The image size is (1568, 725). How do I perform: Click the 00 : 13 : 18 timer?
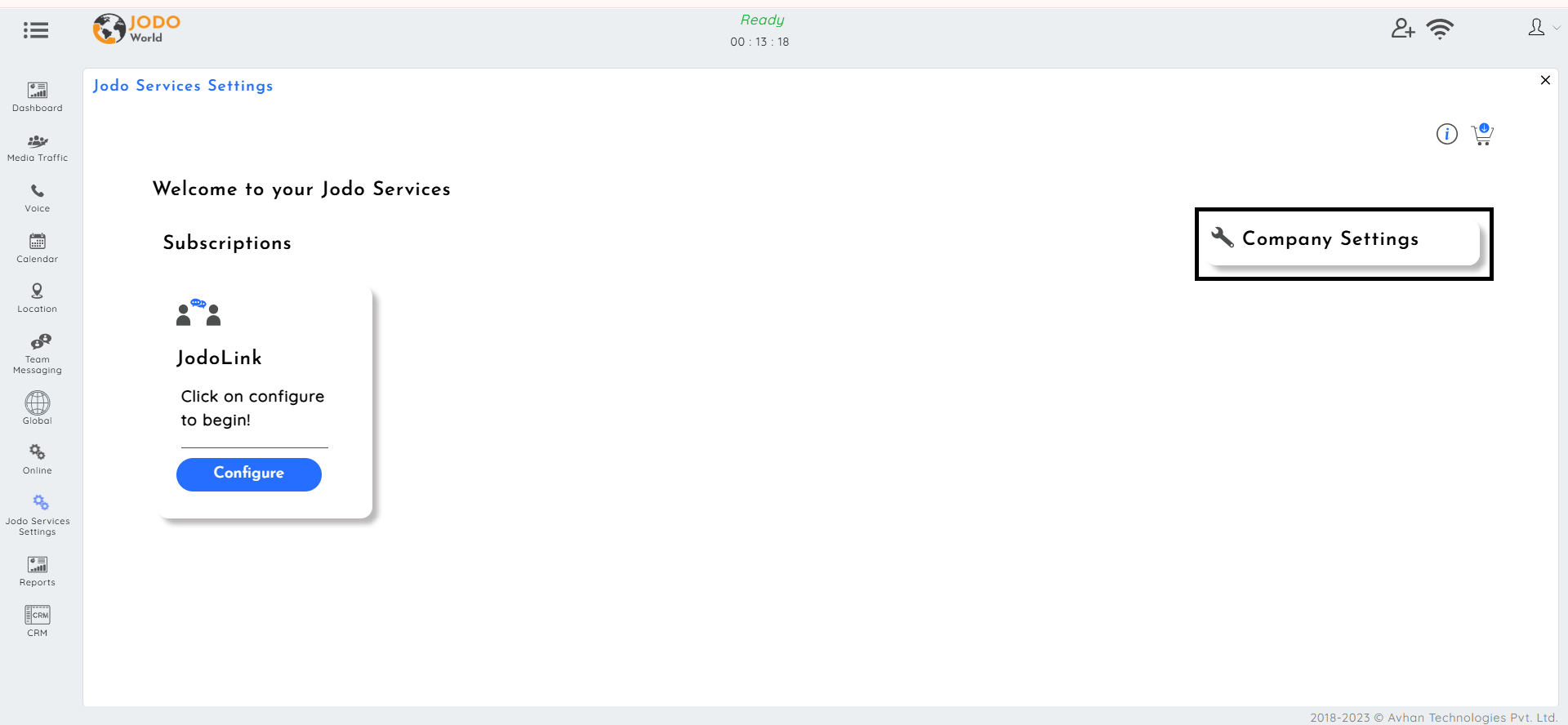coord(759,42)
